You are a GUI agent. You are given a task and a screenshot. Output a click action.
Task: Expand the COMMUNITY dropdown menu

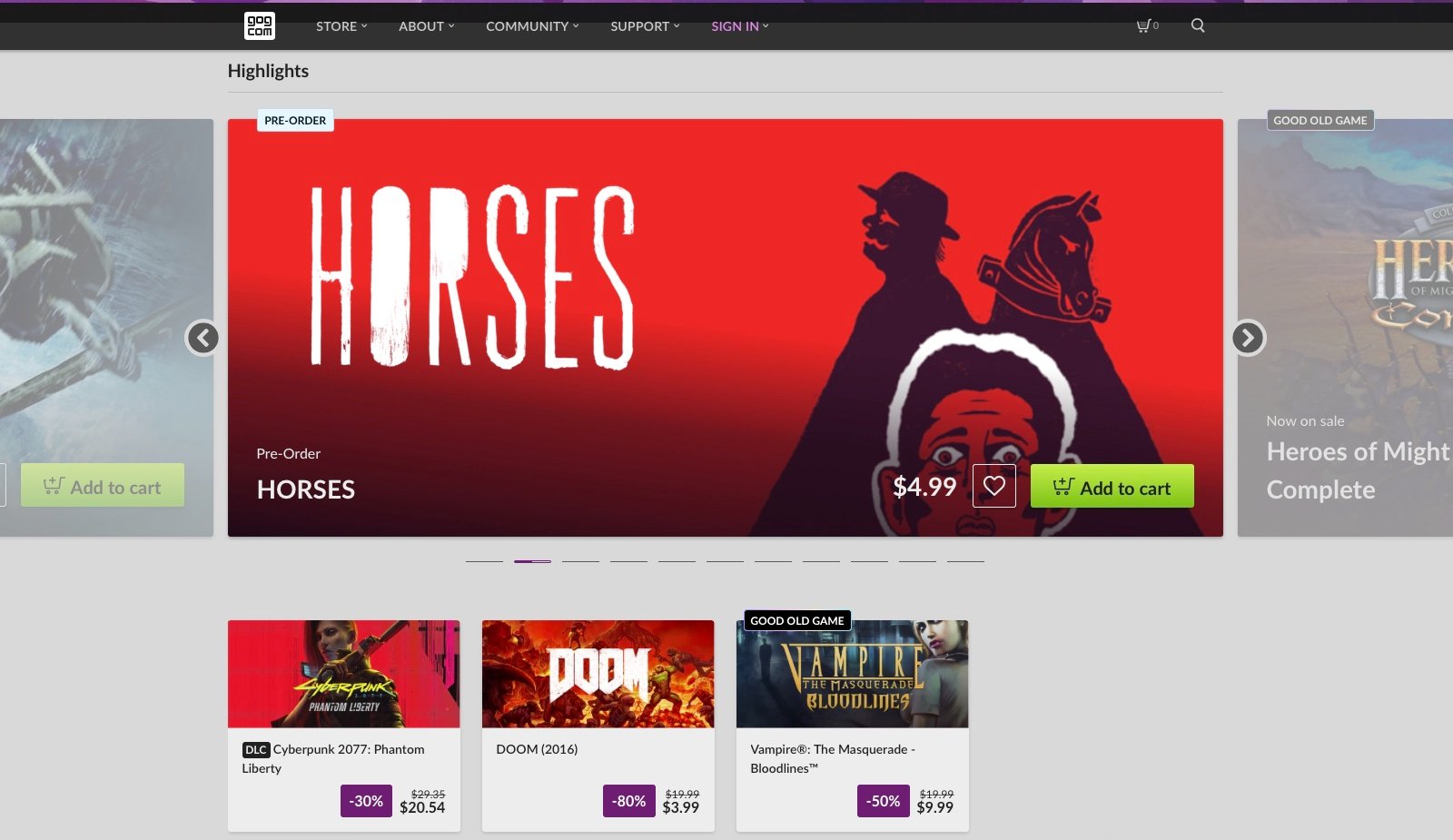click(x=532, y=26)
